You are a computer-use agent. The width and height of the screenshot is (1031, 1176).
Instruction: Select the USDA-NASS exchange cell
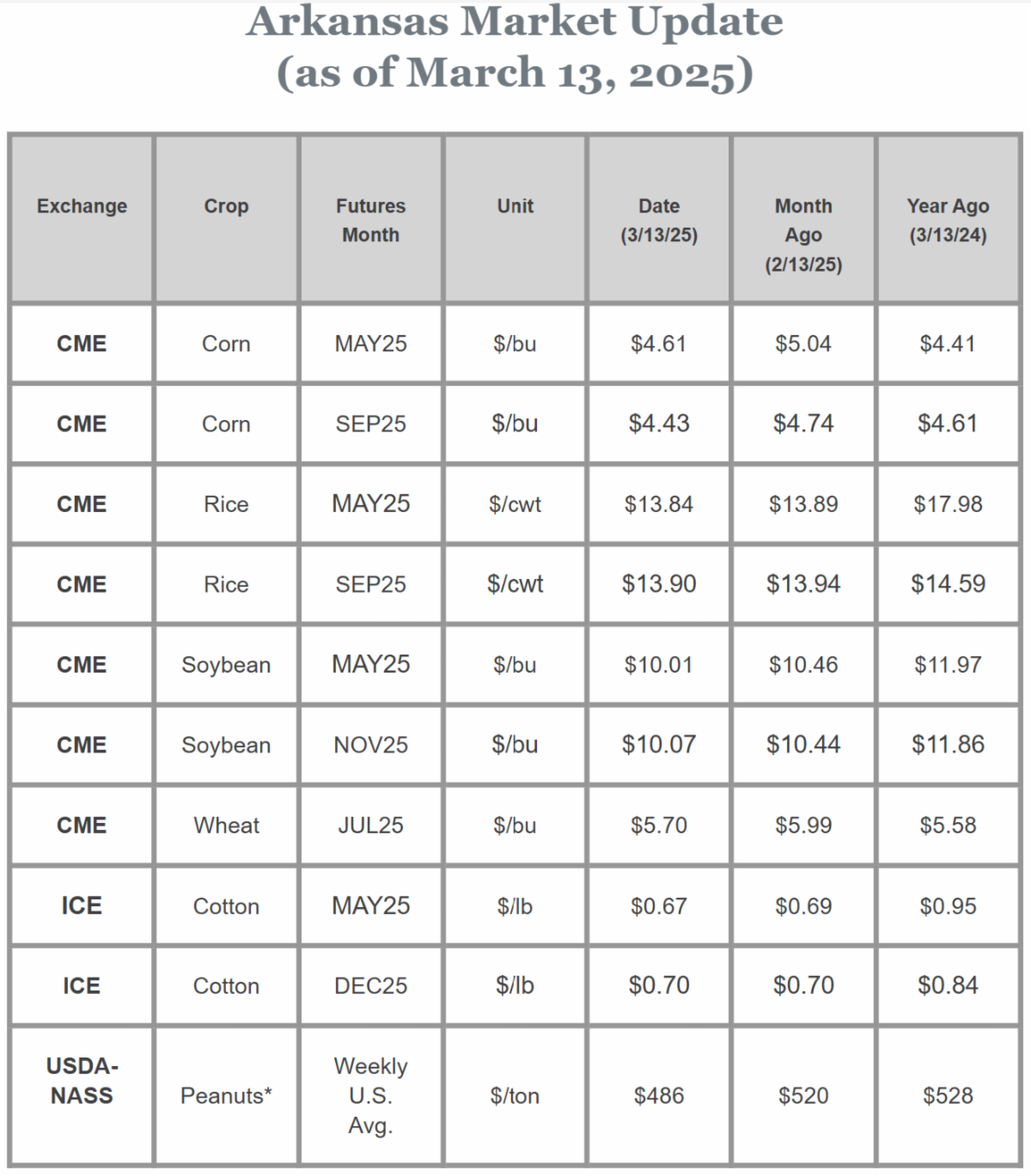[x=82, y=1081]
